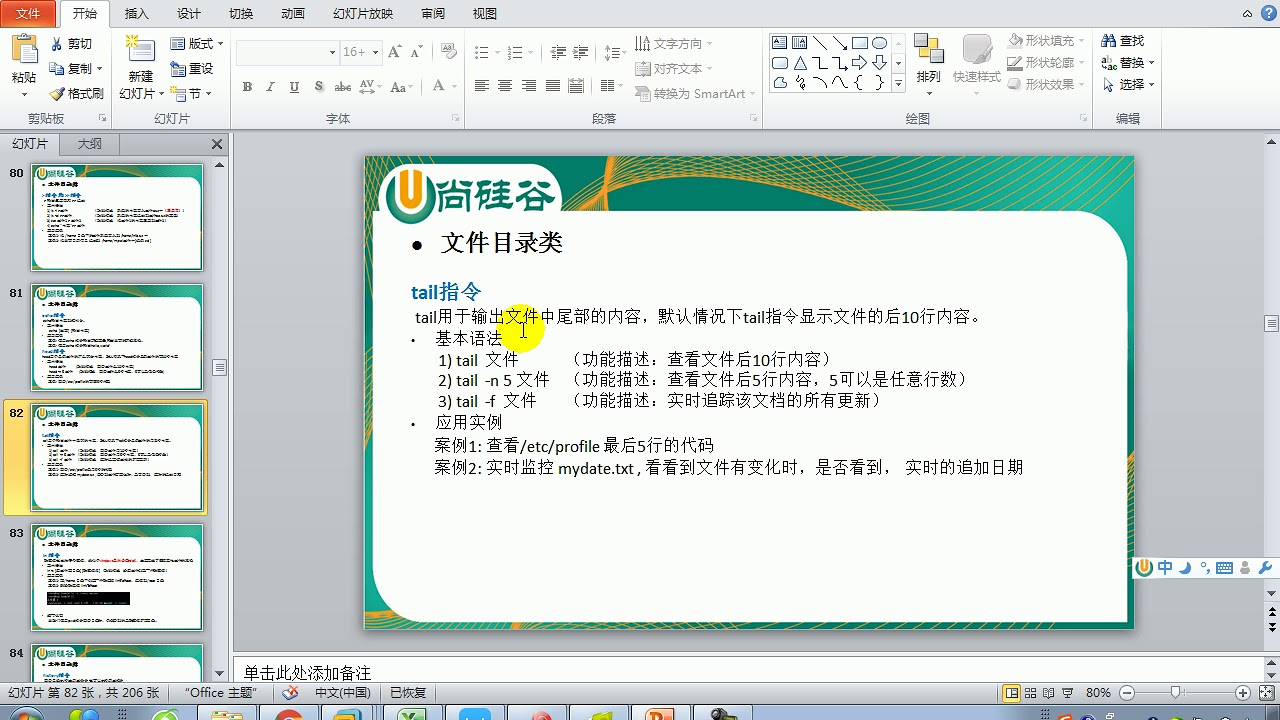Decrease list indent level
The height and width of the screenshot is (720, 1280).
pyautogui.click(x=557, y=52)
